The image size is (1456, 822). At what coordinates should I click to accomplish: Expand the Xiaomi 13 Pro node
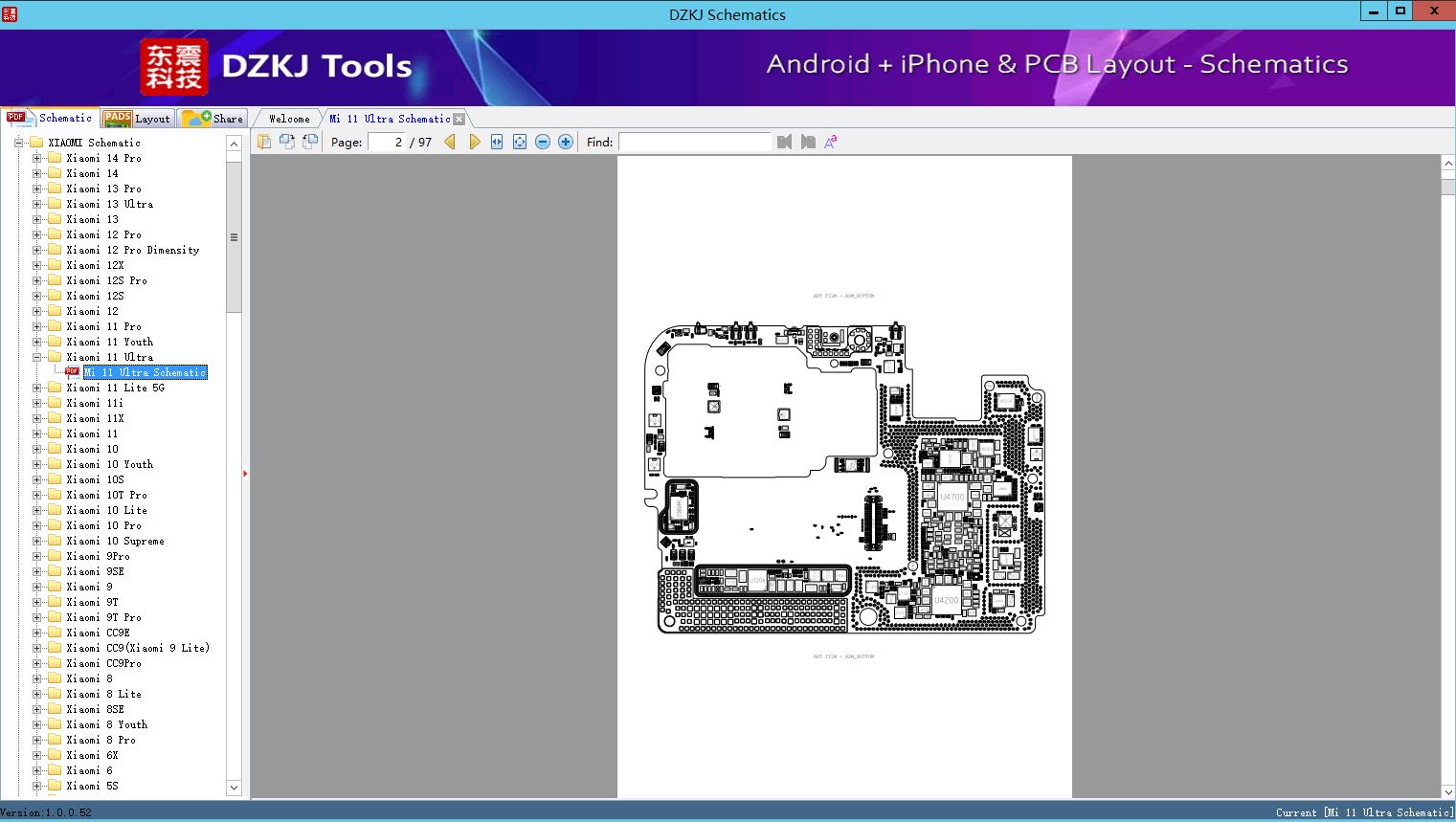pos(36,189)
